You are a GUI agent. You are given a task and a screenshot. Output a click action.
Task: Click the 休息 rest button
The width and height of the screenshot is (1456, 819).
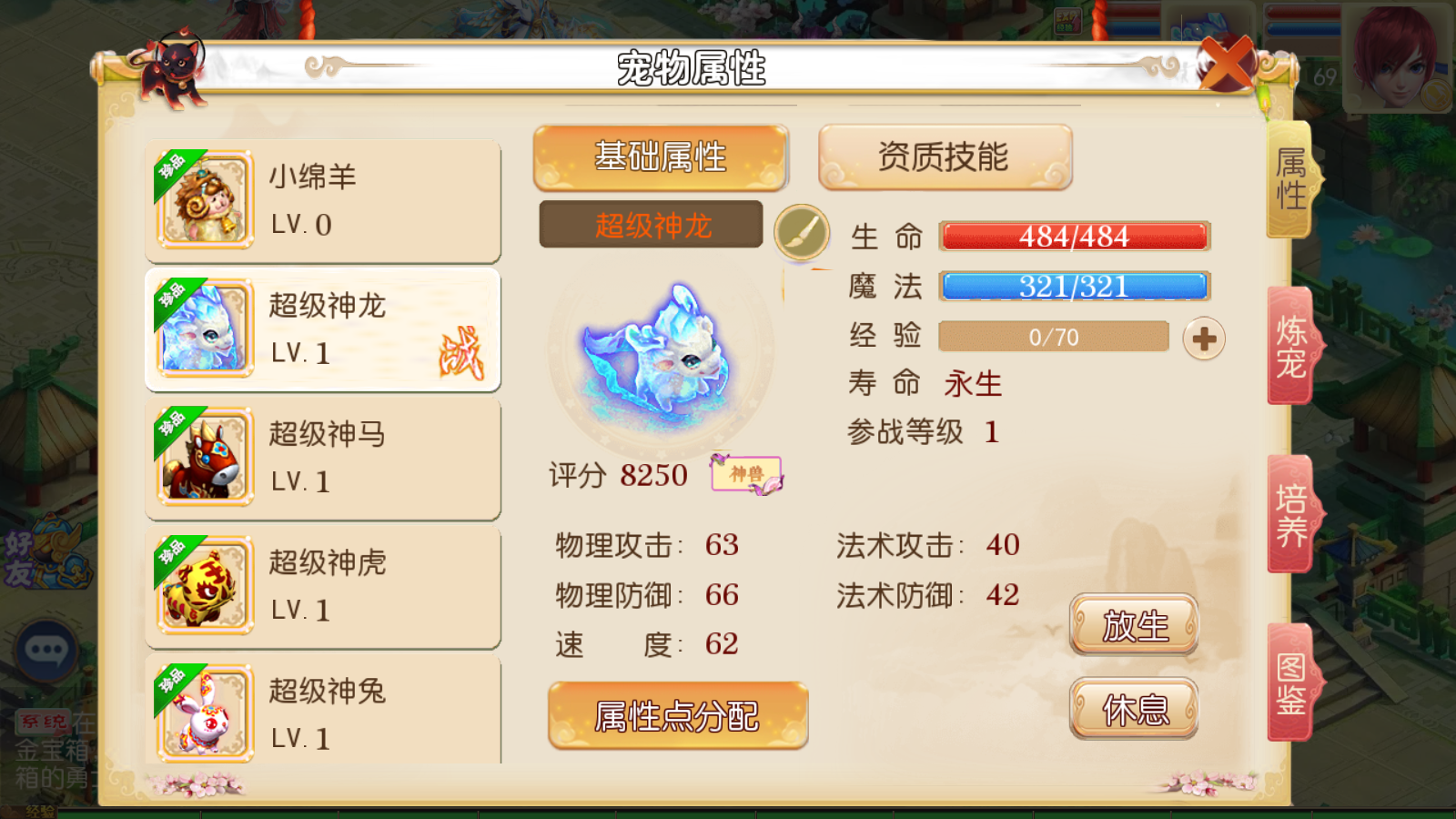click(x=1134, y=709)
